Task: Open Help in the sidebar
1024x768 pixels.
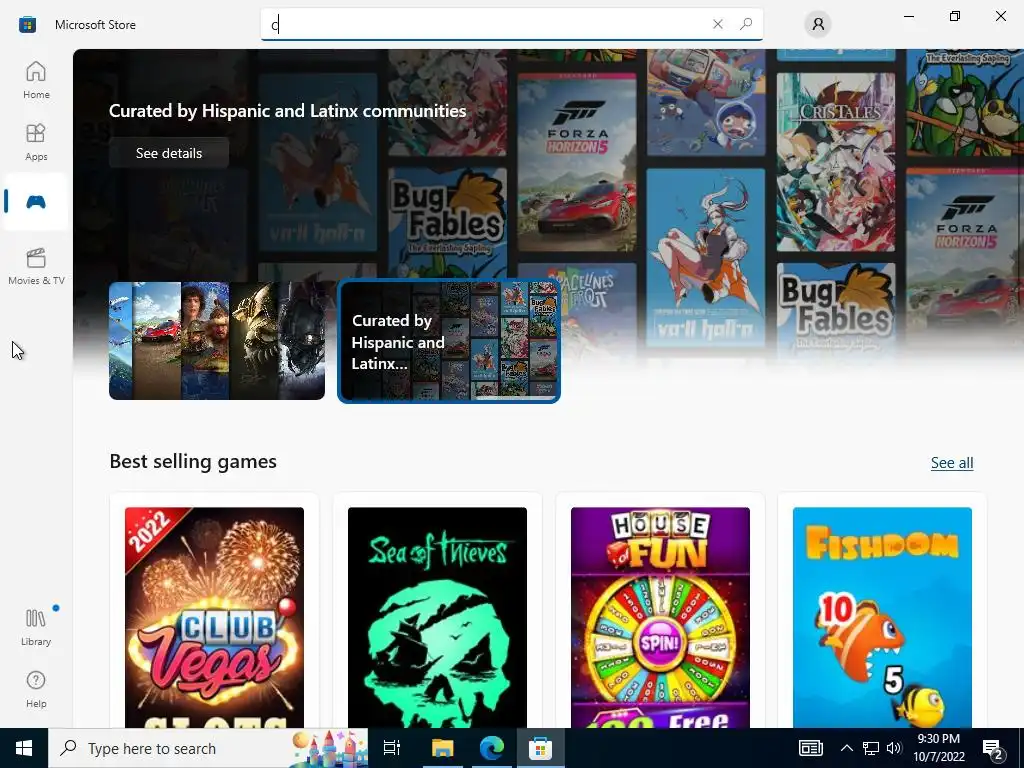Action: (x=36, y=689)
